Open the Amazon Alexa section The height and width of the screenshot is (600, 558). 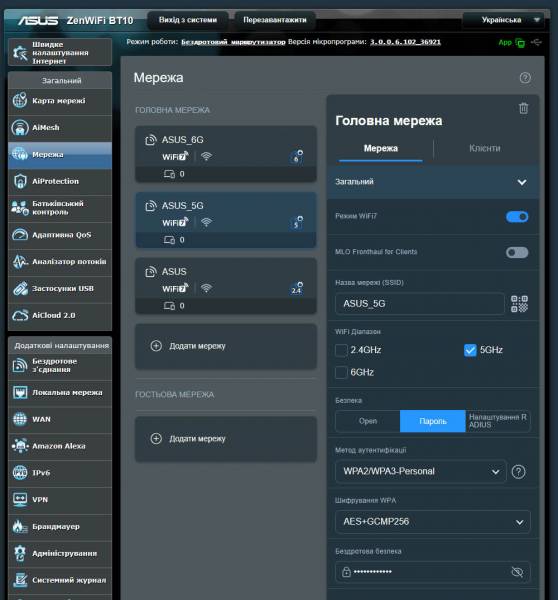tap(60, 446)
